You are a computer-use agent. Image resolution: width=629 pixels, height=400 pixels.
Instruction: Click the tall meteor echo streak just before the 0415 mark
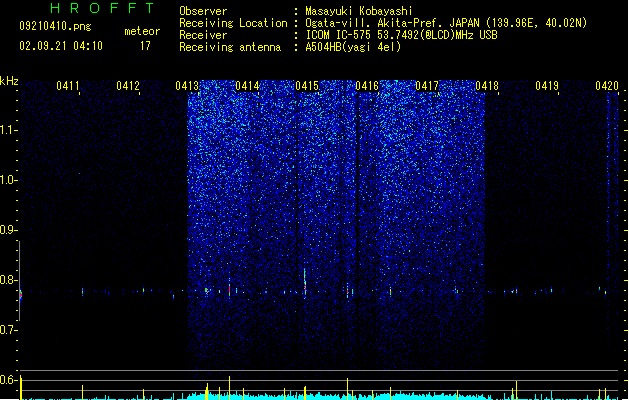pos(305,283)
